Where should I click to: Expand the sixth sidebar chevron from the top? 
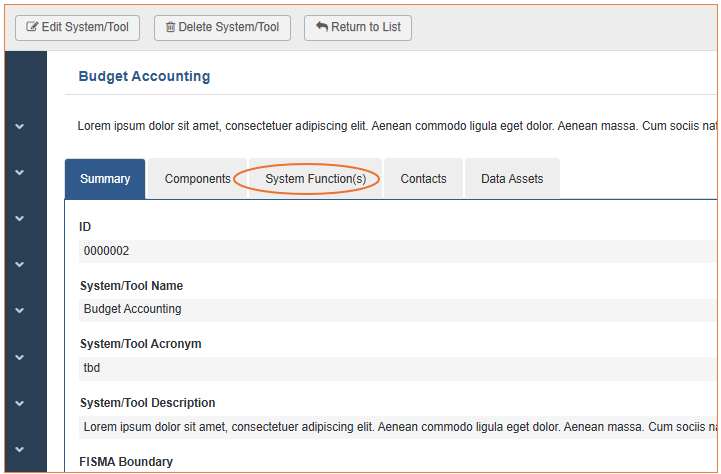pos(19,357)
